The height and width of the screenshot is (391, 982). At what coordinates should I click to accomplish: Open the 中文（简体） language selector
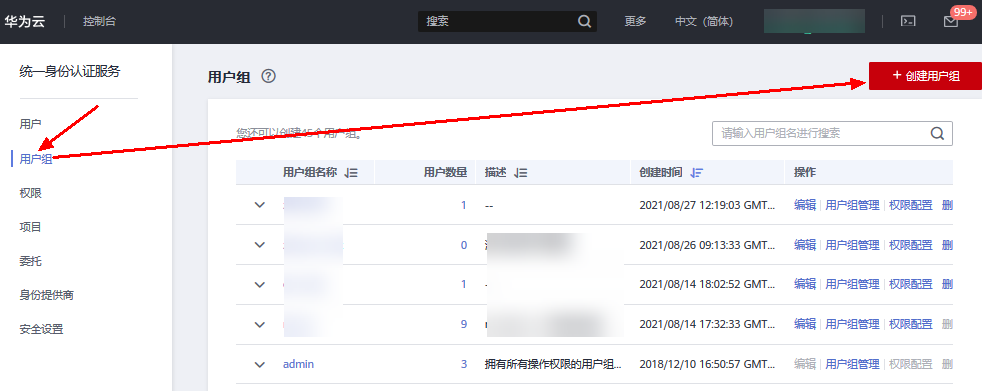click(704, 21)
